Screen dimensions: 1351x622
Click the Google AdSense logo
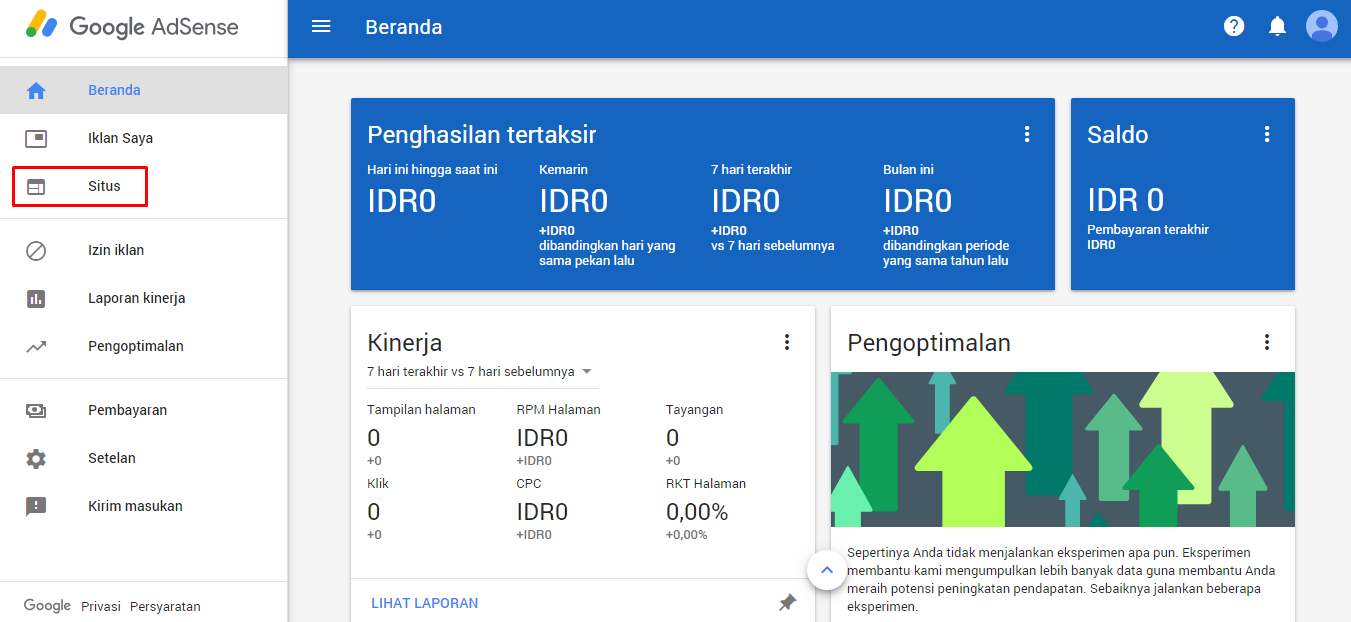pyautogui.click(x=132, y=26)
